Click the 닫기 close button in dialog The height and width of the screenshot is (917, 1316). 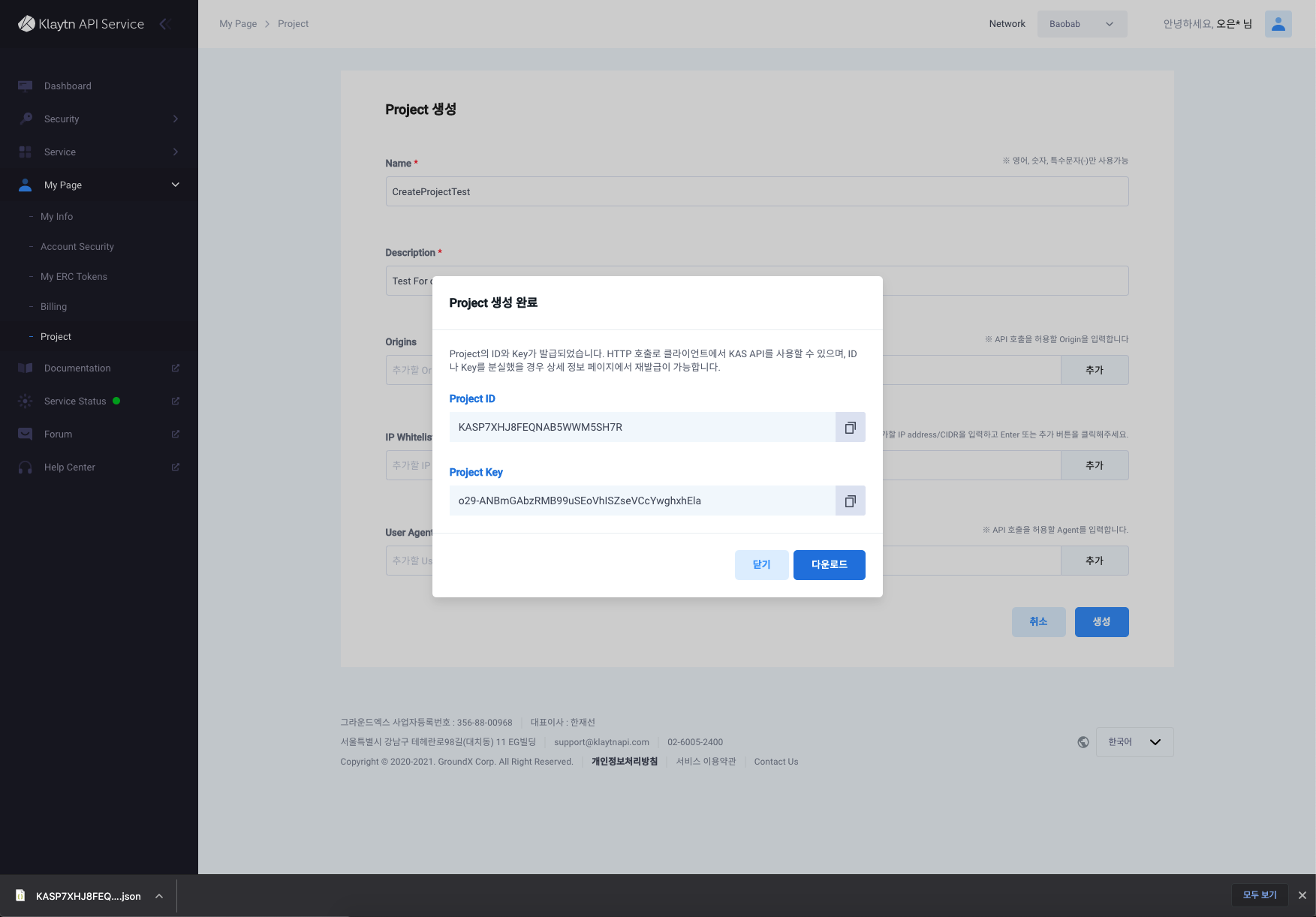pos(762,565)
